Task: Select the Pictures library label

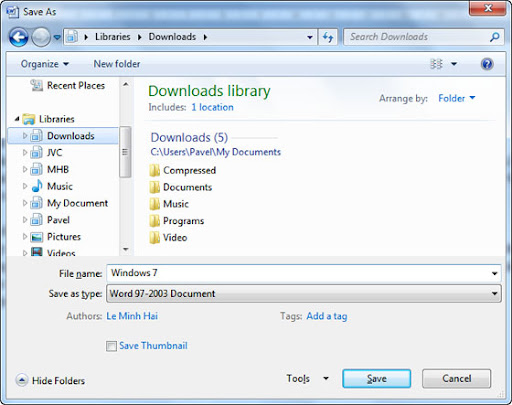Action: pos(64,237)
